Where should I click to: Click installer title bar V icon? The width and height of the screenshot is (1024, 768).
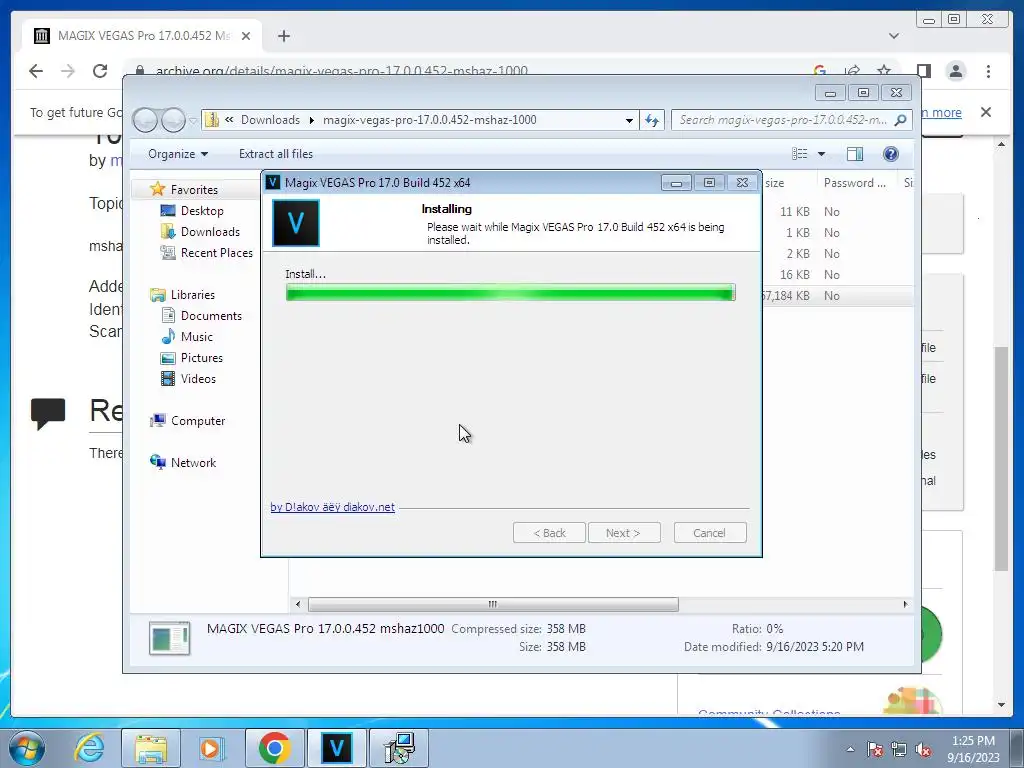pos(273,182)
